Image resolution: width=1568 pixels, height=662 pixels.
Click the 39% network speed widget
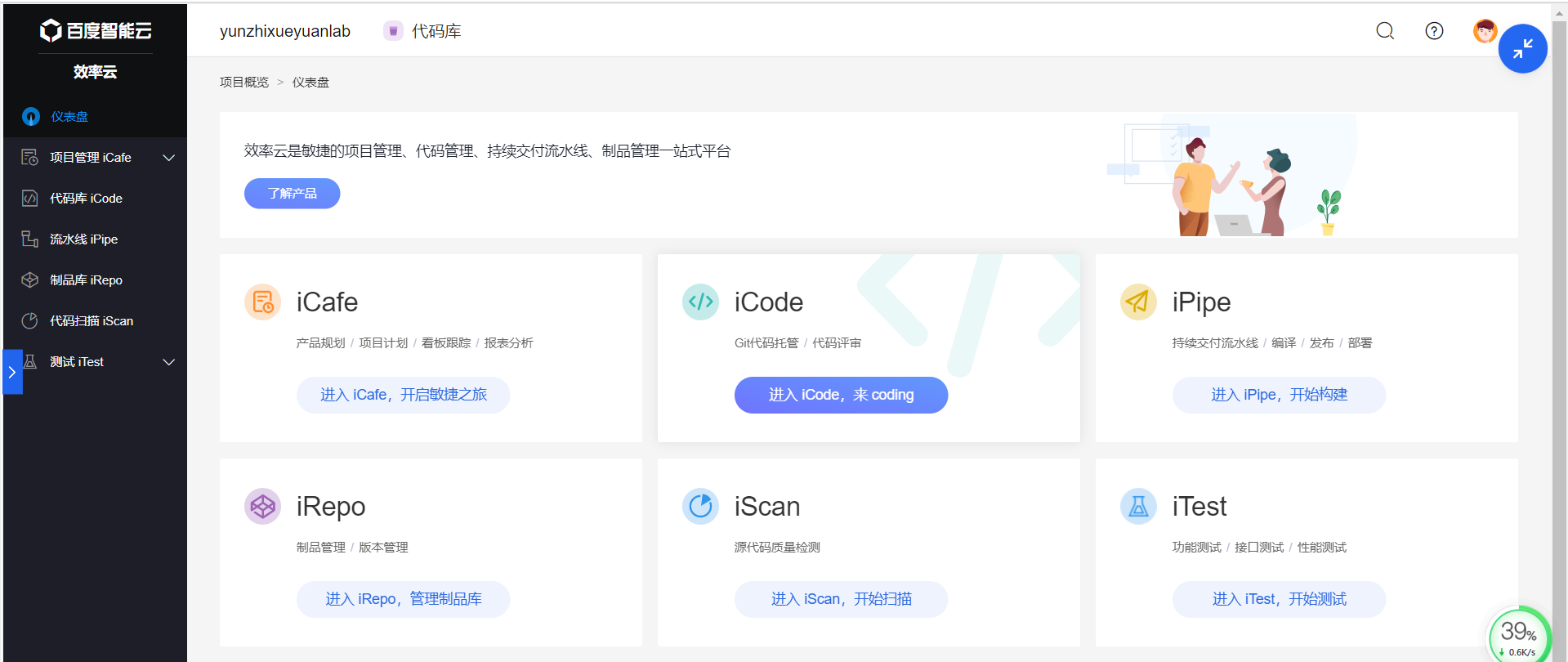pos(1518,636)
